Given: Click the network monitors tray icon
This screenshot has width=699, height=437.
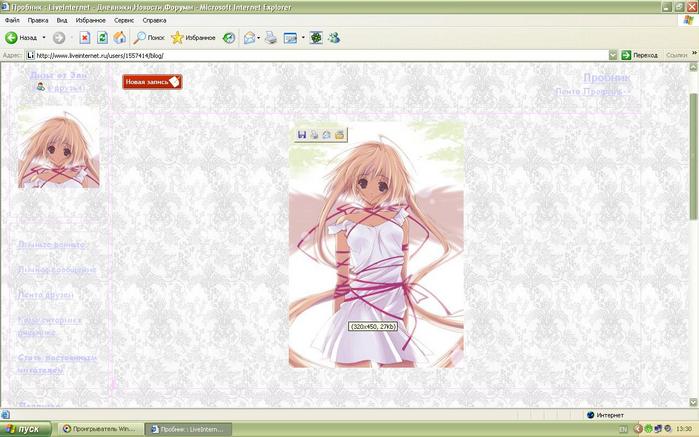Looking at the screenshot, I should [658, 429].
